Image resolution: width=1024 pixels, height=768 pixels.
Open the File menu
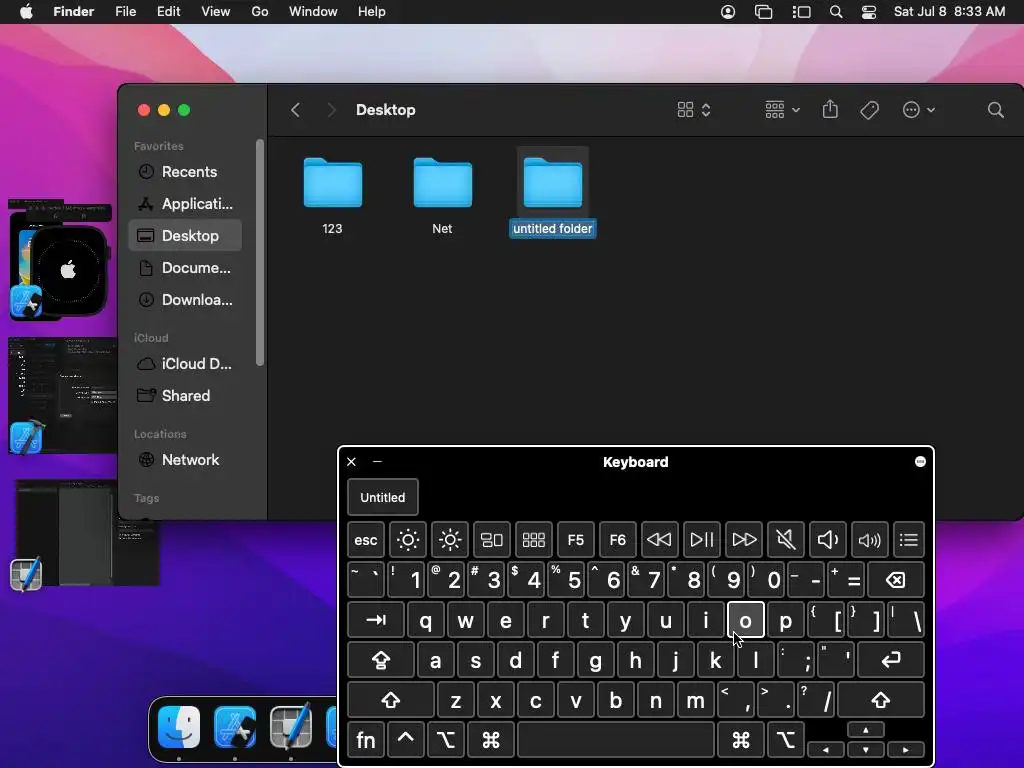pos(125,12)
